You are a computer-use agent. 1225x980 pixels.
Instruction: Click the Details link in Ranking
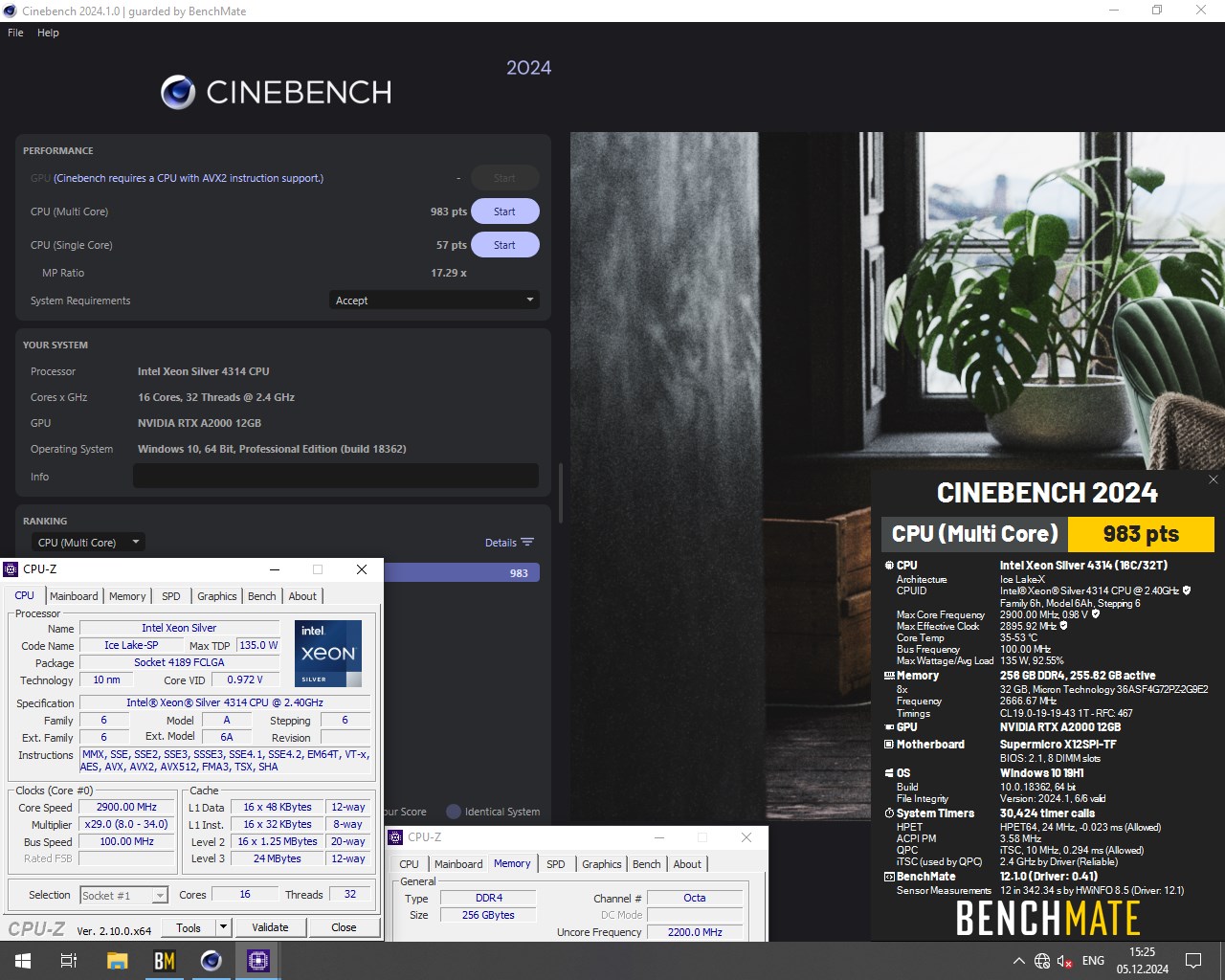pos(501,543)
